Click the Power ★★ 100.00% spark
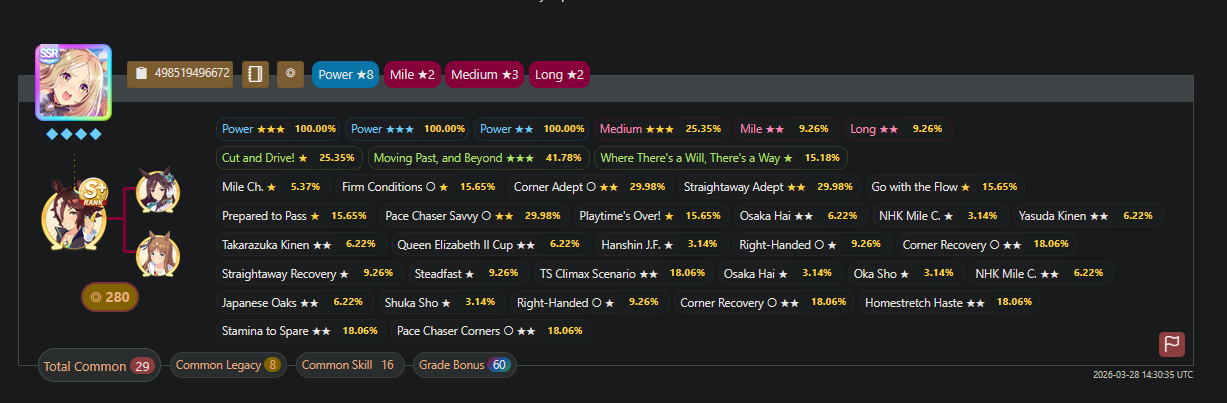Viewport: 1227px width, 403px height. (x=532, y=129)
